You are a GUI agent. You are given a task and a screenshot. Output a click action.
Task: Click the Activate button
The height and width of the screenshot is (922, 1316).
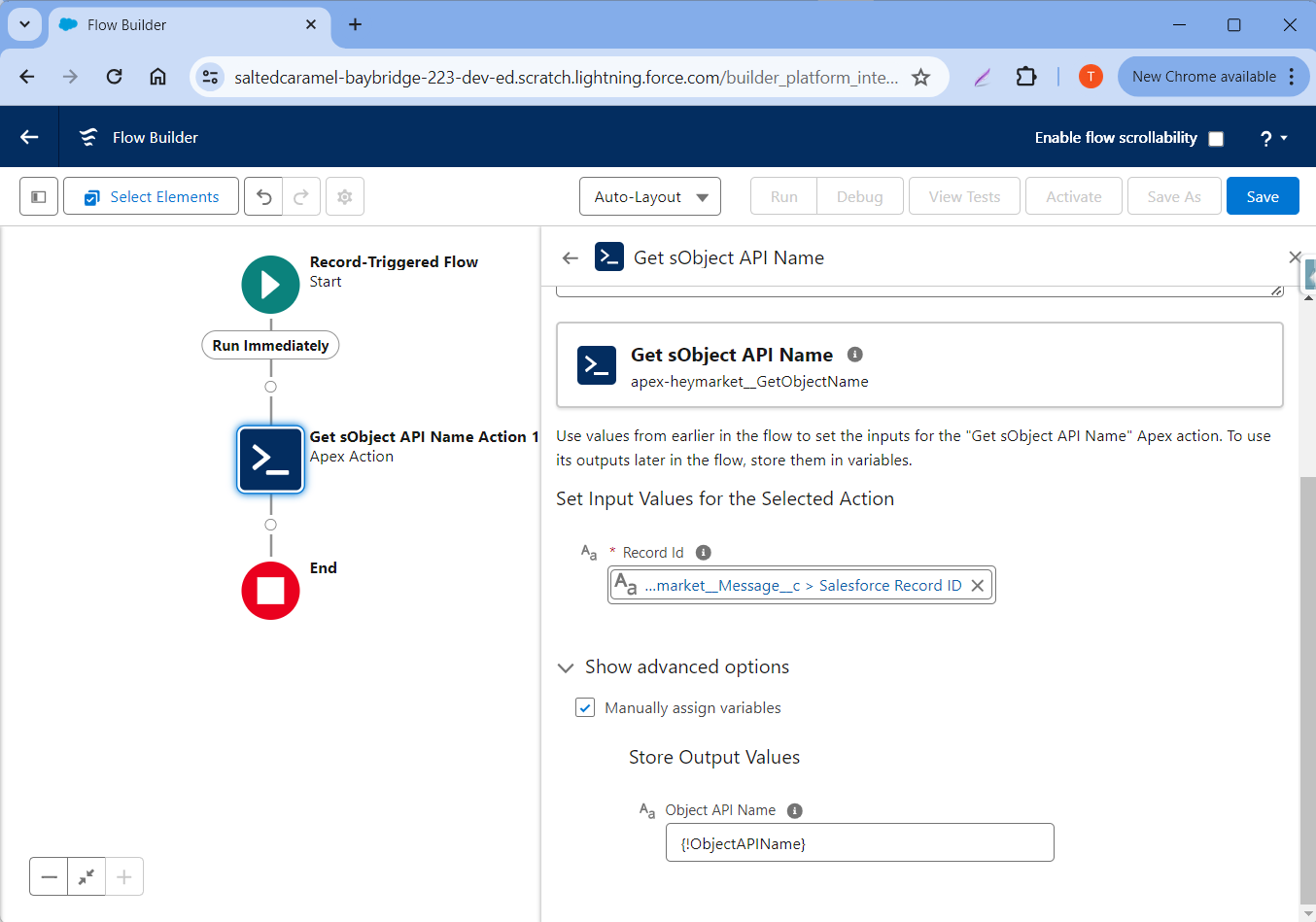pyautogui.click(x=1074, y=196)
